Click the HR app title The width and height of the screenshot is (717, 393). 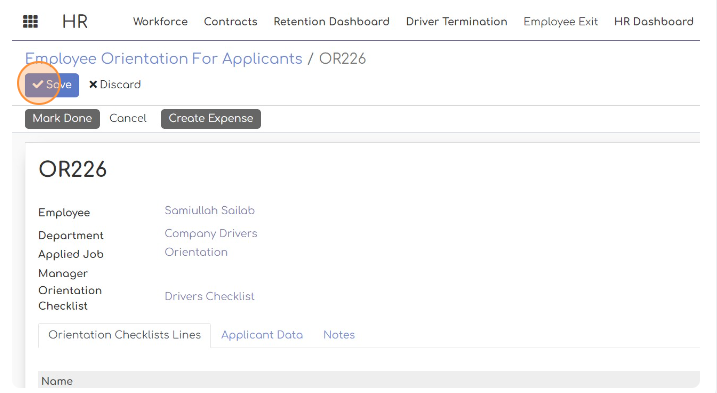pos(75,22)
